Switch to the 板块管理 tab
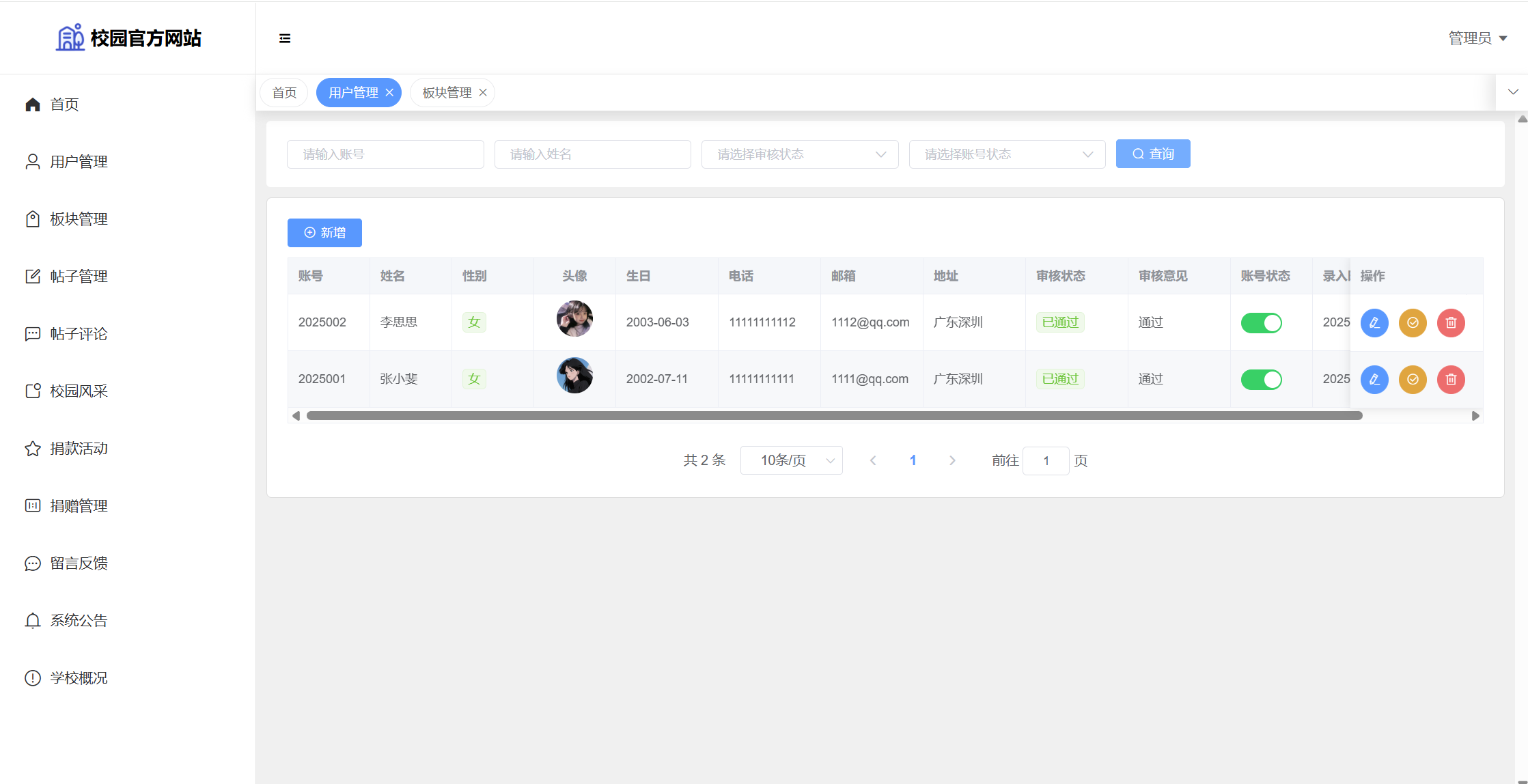The height and width of the screenshot is (784, 1528). [447, 92]
